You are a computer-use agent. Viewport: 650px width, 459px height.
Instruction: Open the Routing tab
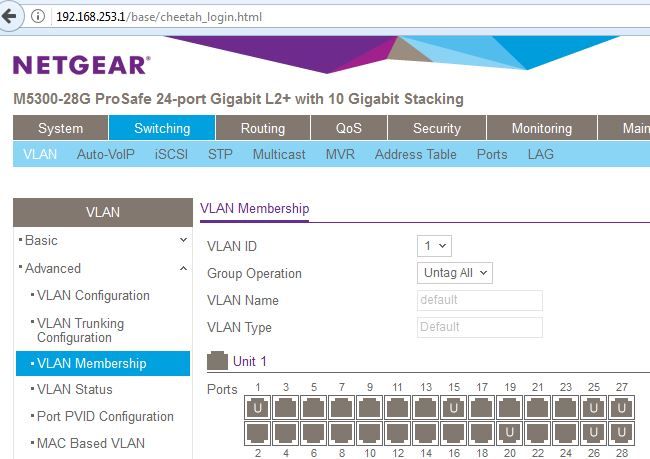tap(263, 128)
